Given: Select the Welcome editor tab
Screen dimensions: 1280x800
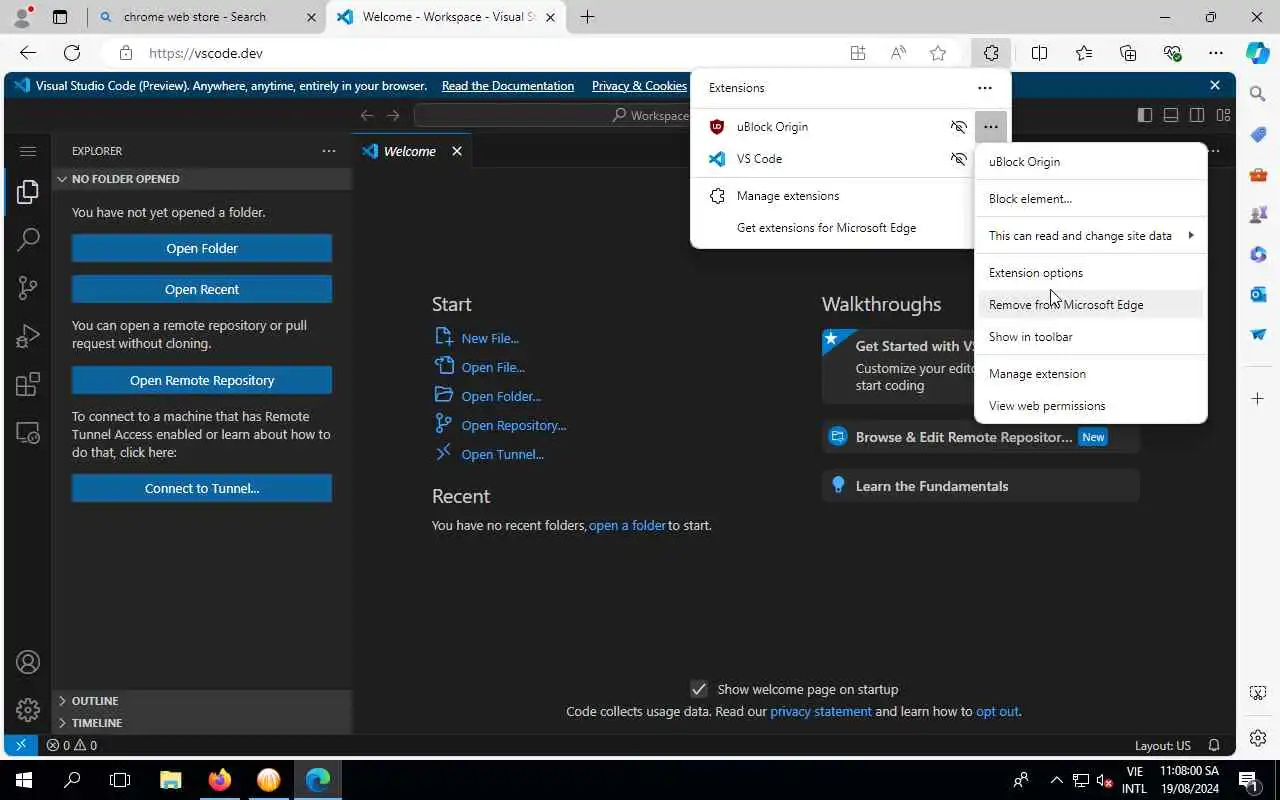Looking at the screenshot, I should tap(409, 151).
